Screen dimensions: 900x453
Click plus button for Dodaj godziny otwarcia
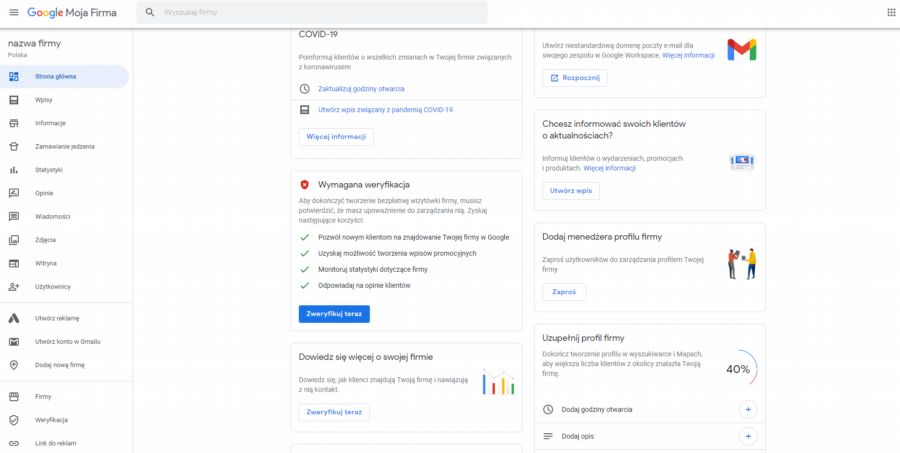point(747,409)
